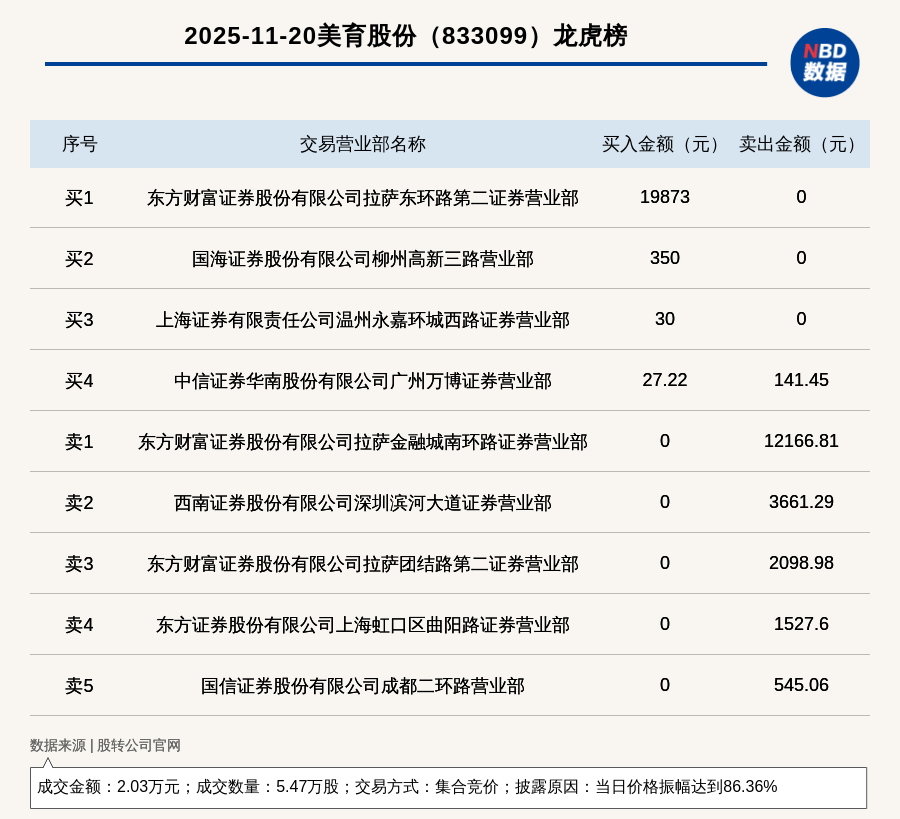
Task: Click 中信证券华南广州万博证券营业部 name
Action: (362, 381)
